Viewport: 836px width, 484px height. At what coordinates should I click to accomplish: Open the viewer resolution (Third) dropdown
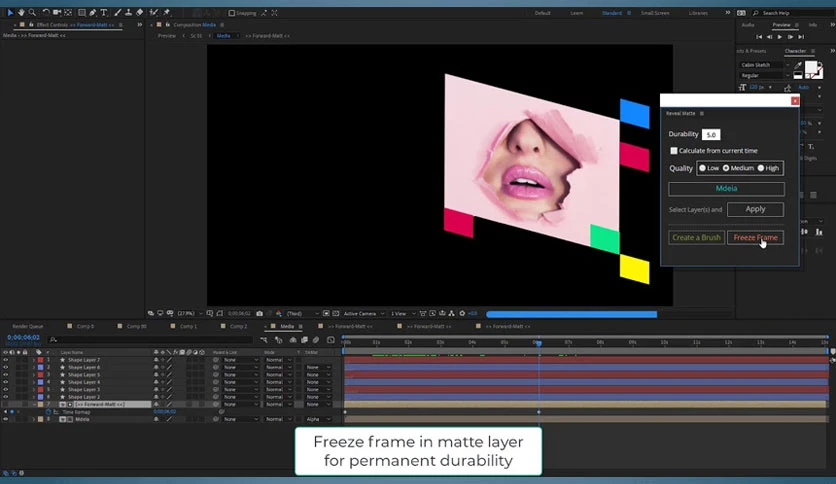[302, 313]
